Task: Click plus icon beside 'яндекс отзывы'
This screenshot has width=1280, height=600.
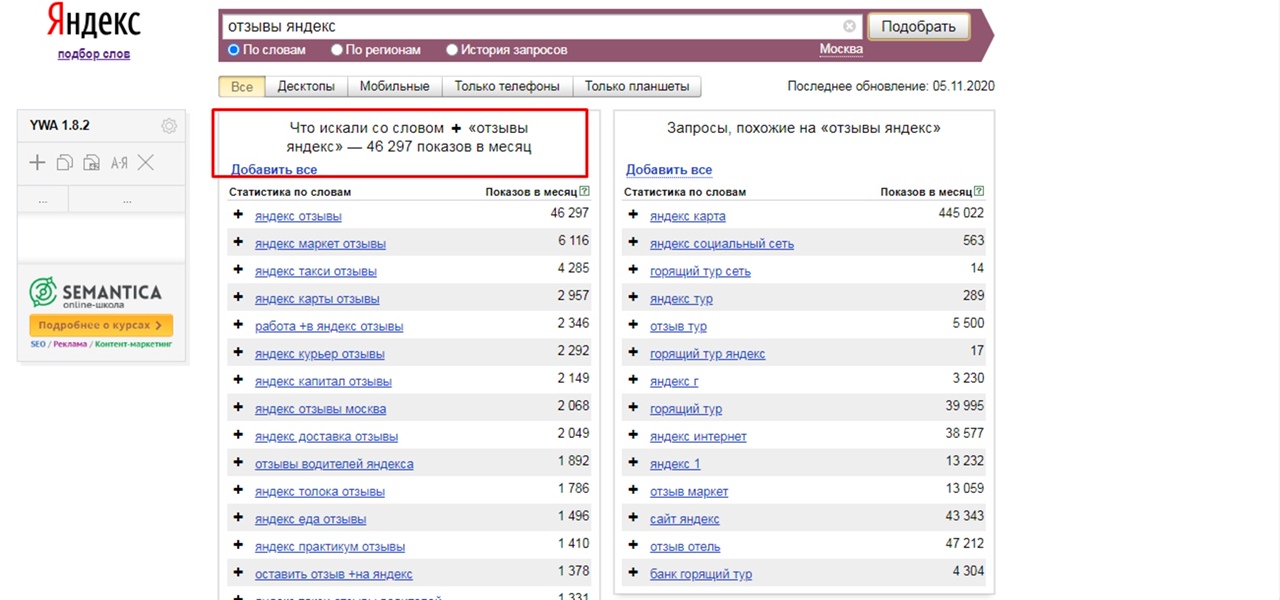Action: tap(238, 215)
